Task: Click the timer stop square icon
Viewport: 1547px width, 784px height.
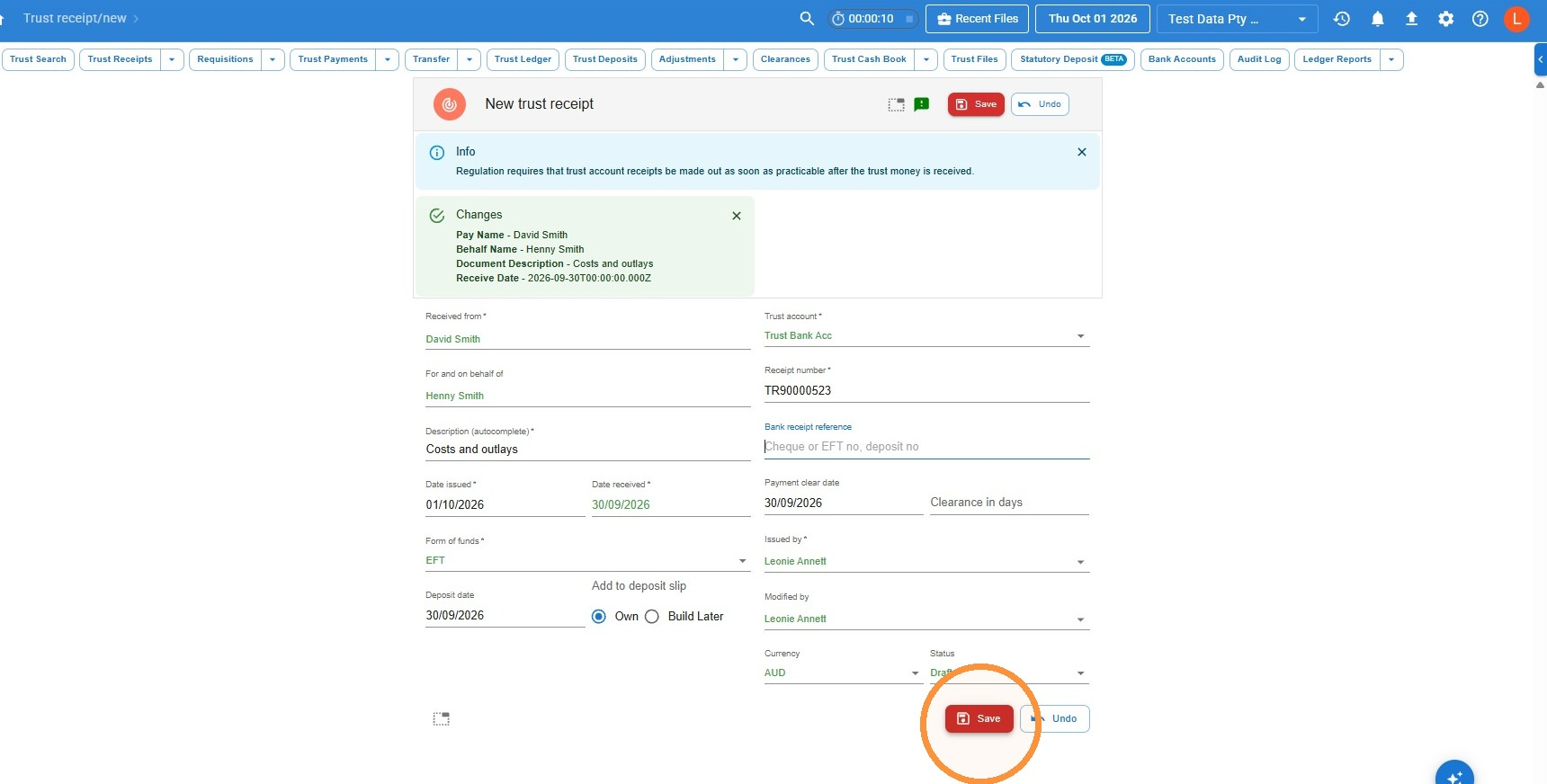Action: tap(909, 19)
